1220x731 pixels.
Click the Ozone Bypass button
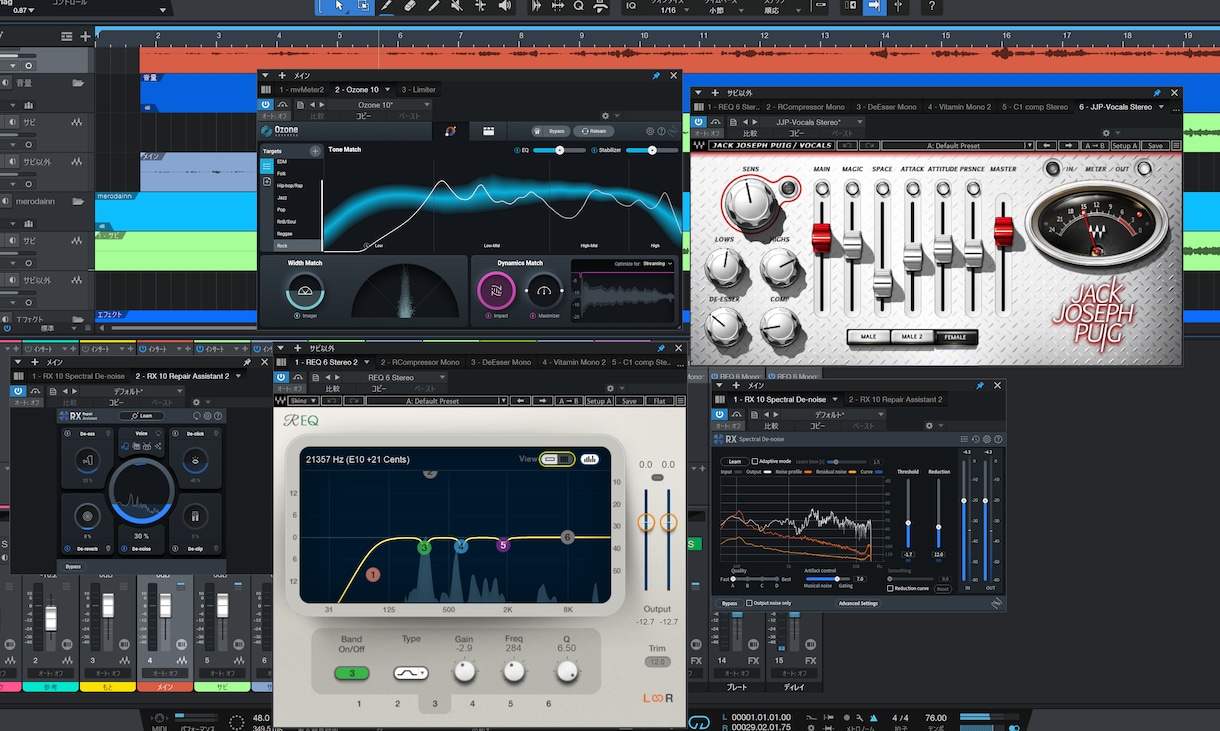[551, 131]
